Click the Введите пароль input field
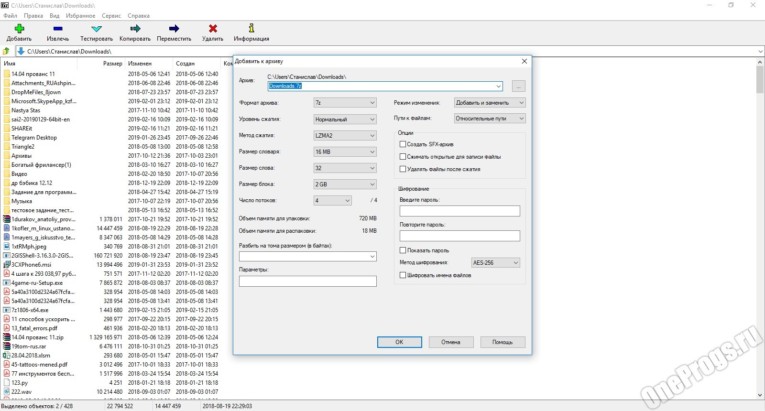Image resolution: width=765 pixels, height=411 pixels. click(460, 211)
